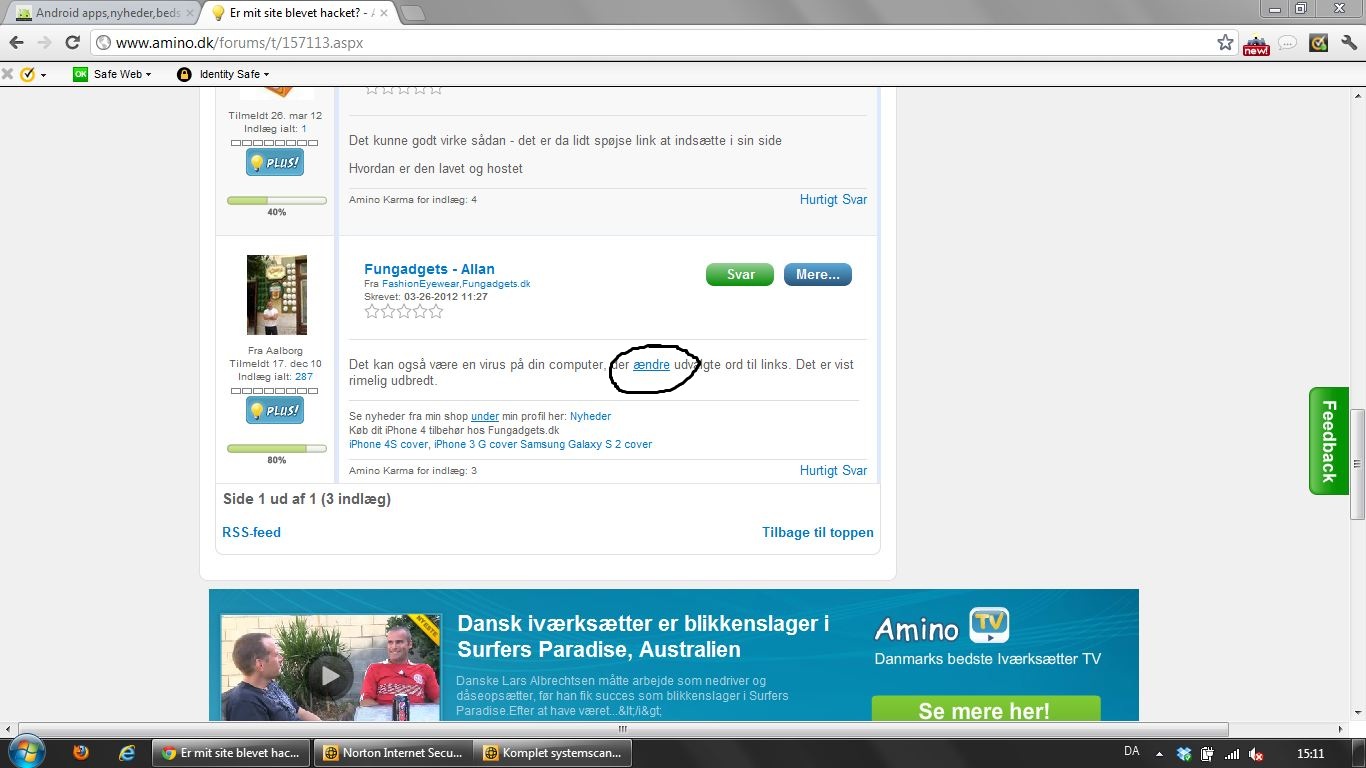Click the green Svar button
Viewport: 1366px width, 768px height.
click(739, 275)
